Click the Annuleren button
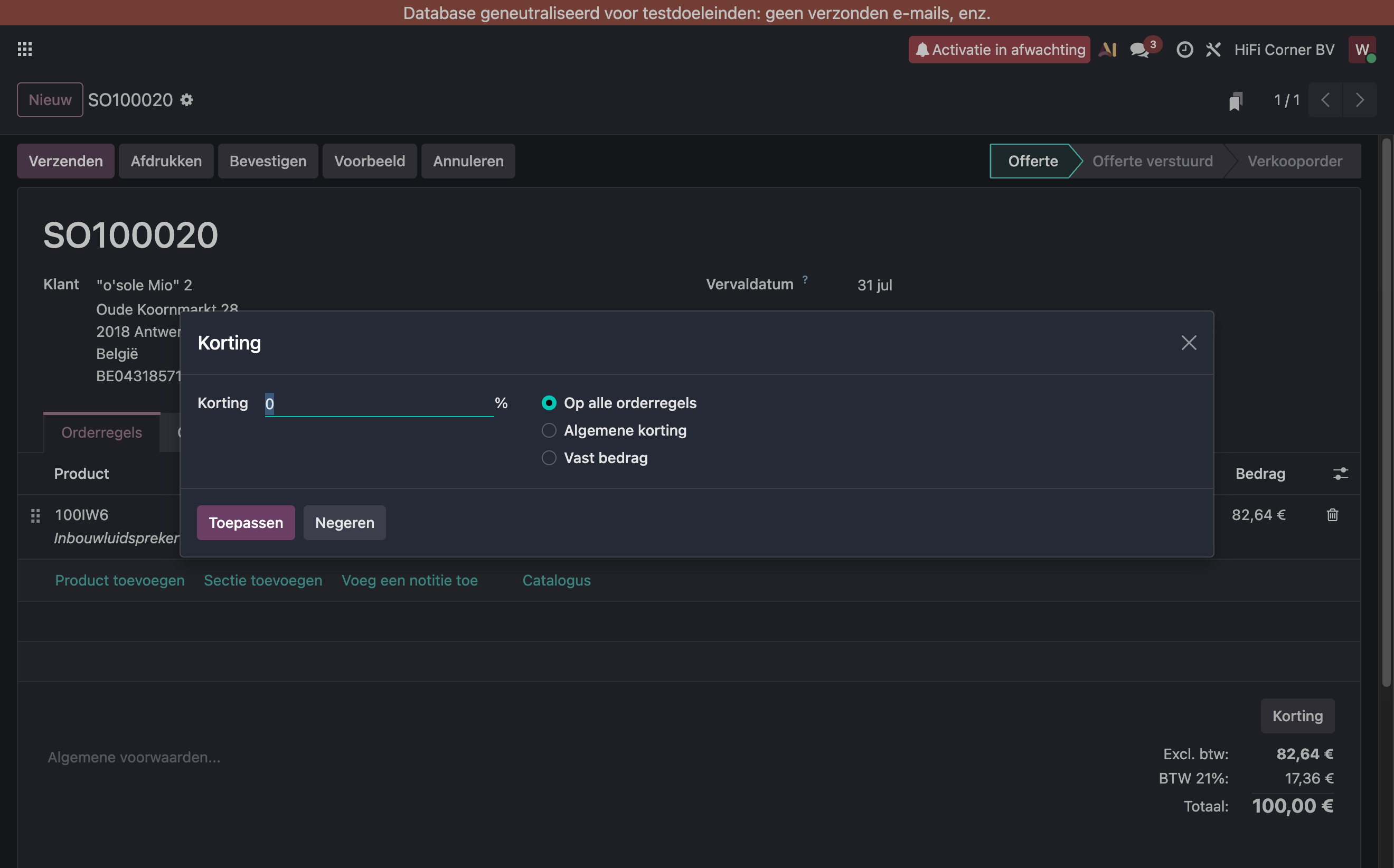 [468, 162]
